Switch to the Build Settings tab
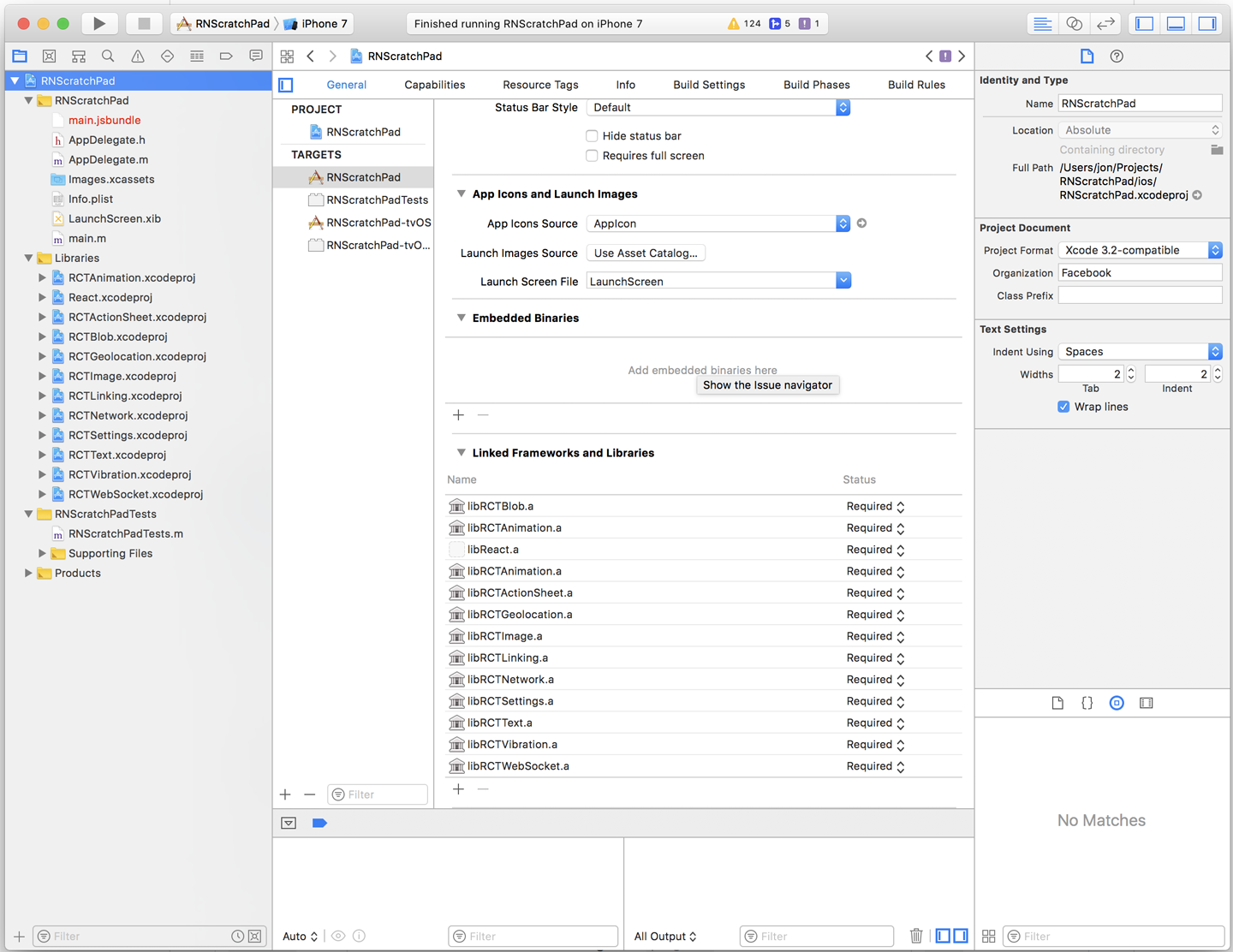 (709, 85)
